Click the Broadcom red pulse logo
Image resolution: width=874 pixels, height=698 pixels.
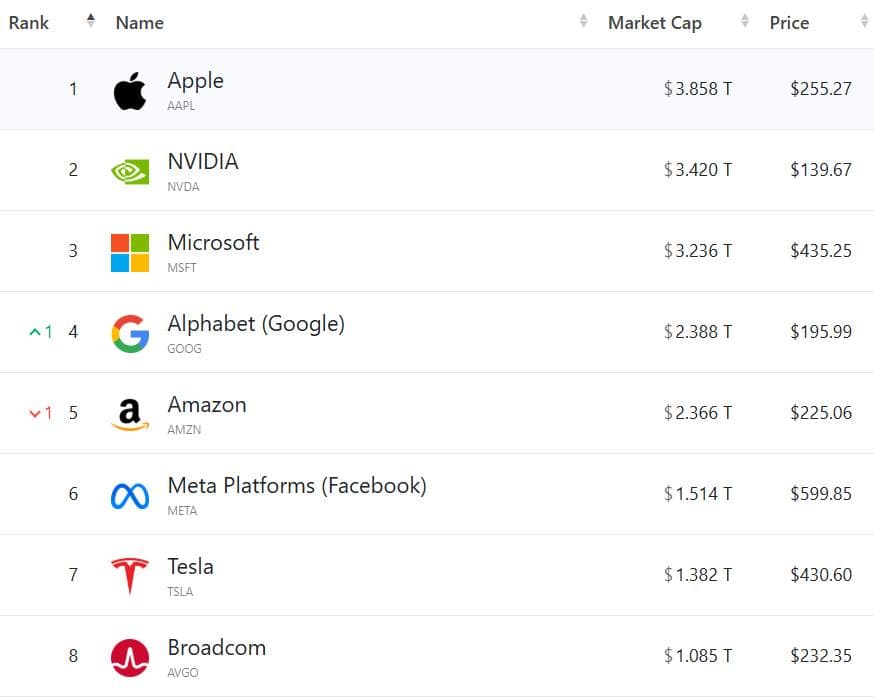[130, 657]
